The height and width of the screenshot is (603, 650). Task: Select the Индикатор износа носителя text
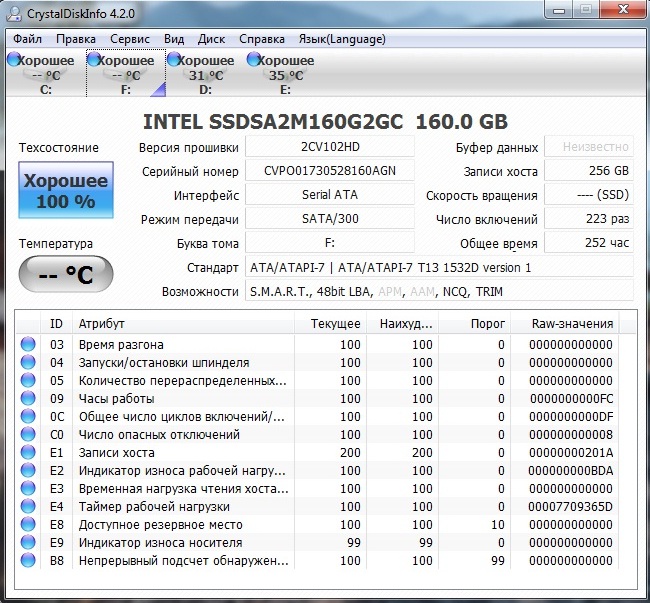click(x=160, y=543)
